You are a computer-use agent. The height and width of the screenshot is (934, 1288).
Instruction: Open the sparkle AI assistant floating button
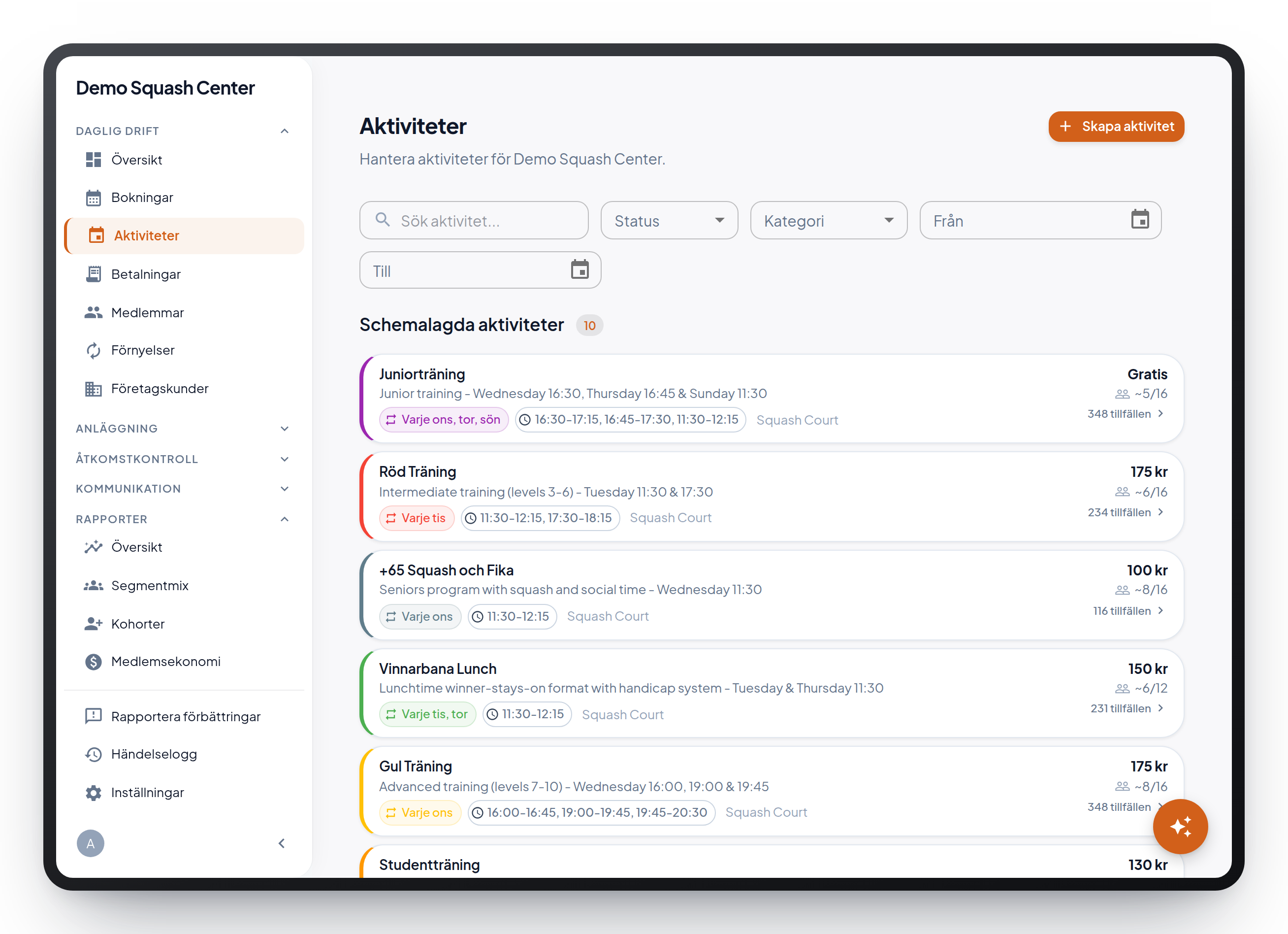(x=1180, y=826)
